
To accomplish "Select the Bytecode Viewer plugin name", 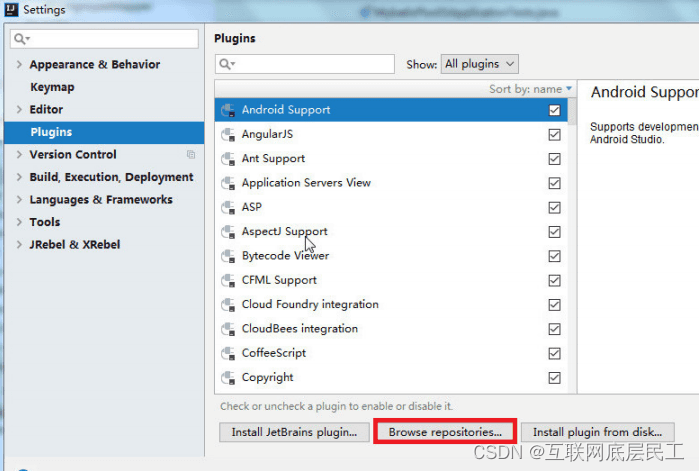I will click(x=285, y=256).
